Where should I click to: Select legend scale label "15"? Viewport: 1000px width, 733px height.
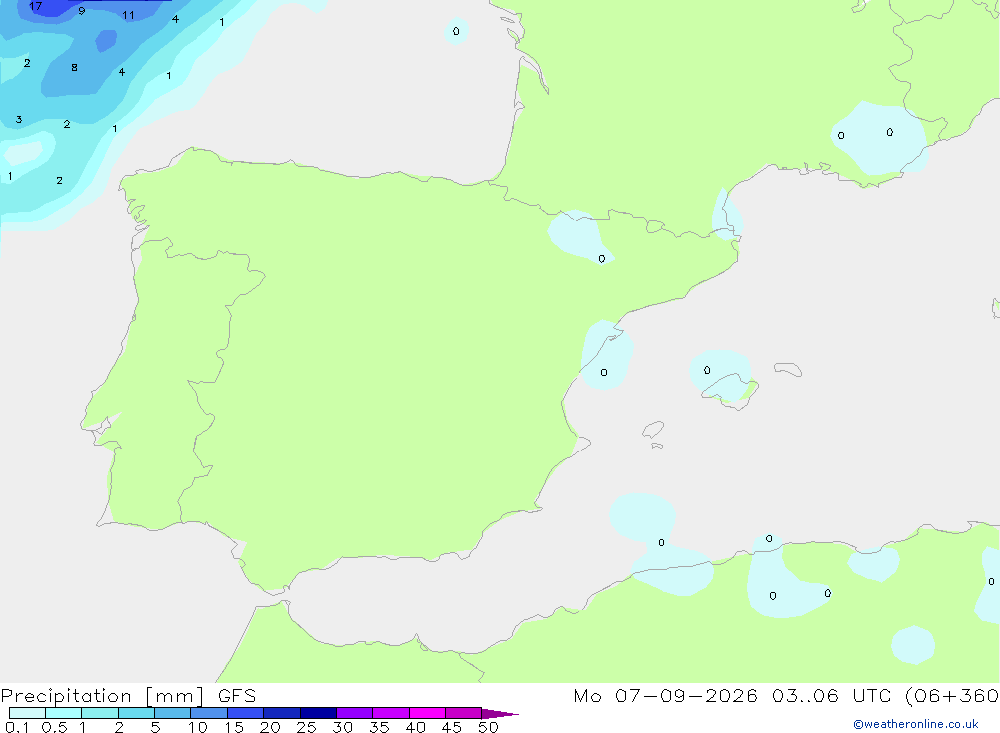tap(234, 727)
